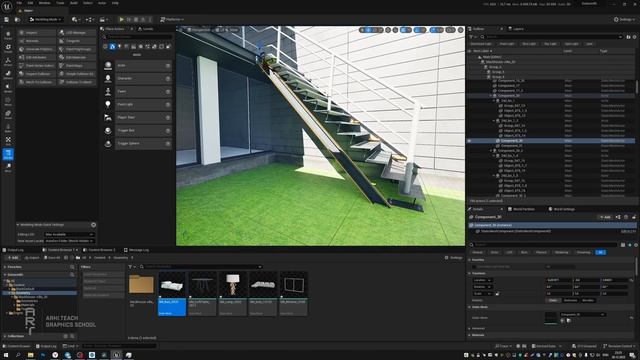Select Lights category in Place Actors
This screenshot has height=360, width=640.
click(x=119, y=47)
